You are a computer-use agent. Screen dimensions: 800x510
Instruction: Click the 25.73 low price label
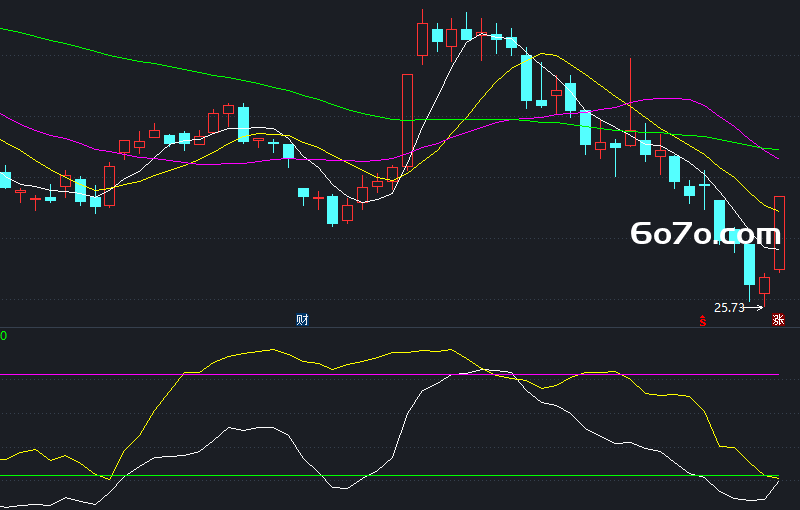(729, 308)
